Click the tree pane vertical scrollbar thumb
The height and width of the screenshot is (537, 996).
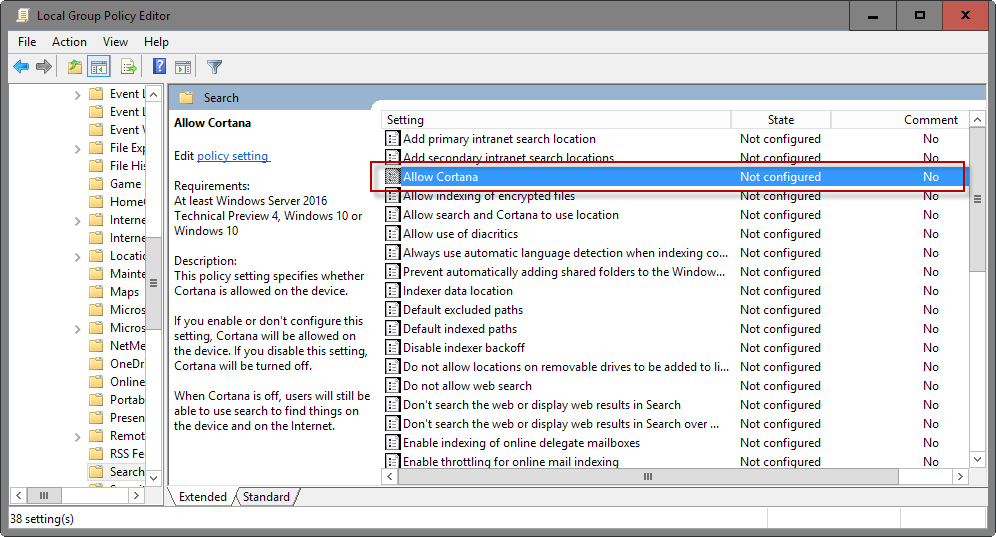coord(153,283)
